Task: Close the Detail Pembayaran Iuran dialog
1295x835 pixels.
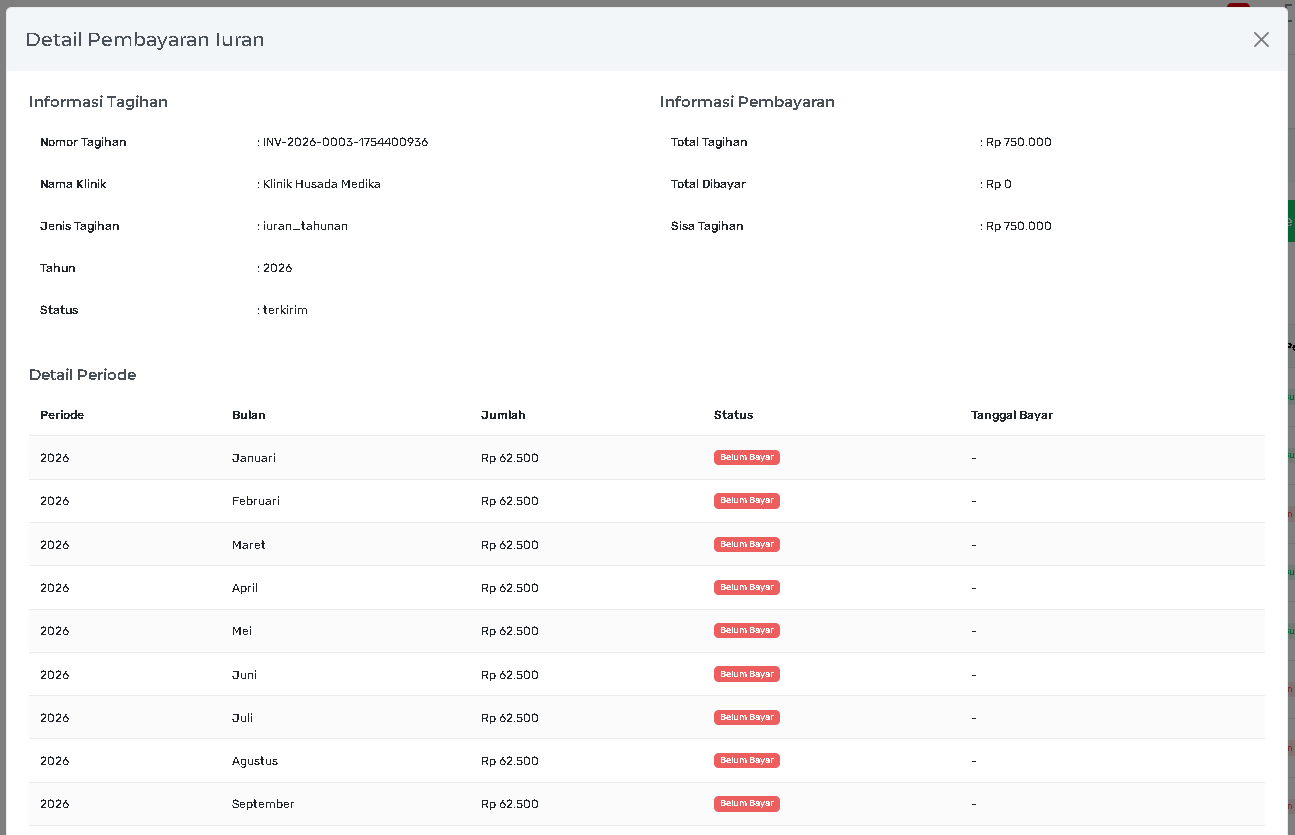Action: 1261,39
